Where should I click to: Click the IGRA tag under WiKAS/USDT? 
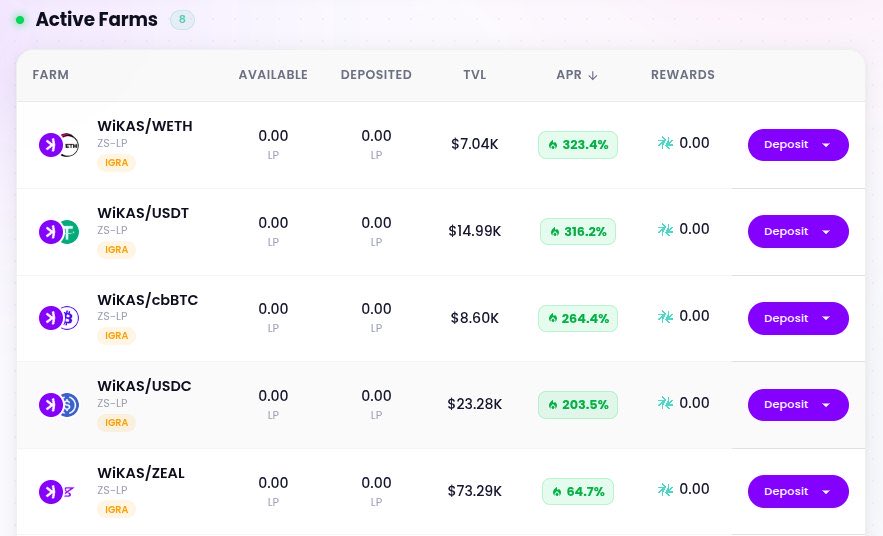117,249
